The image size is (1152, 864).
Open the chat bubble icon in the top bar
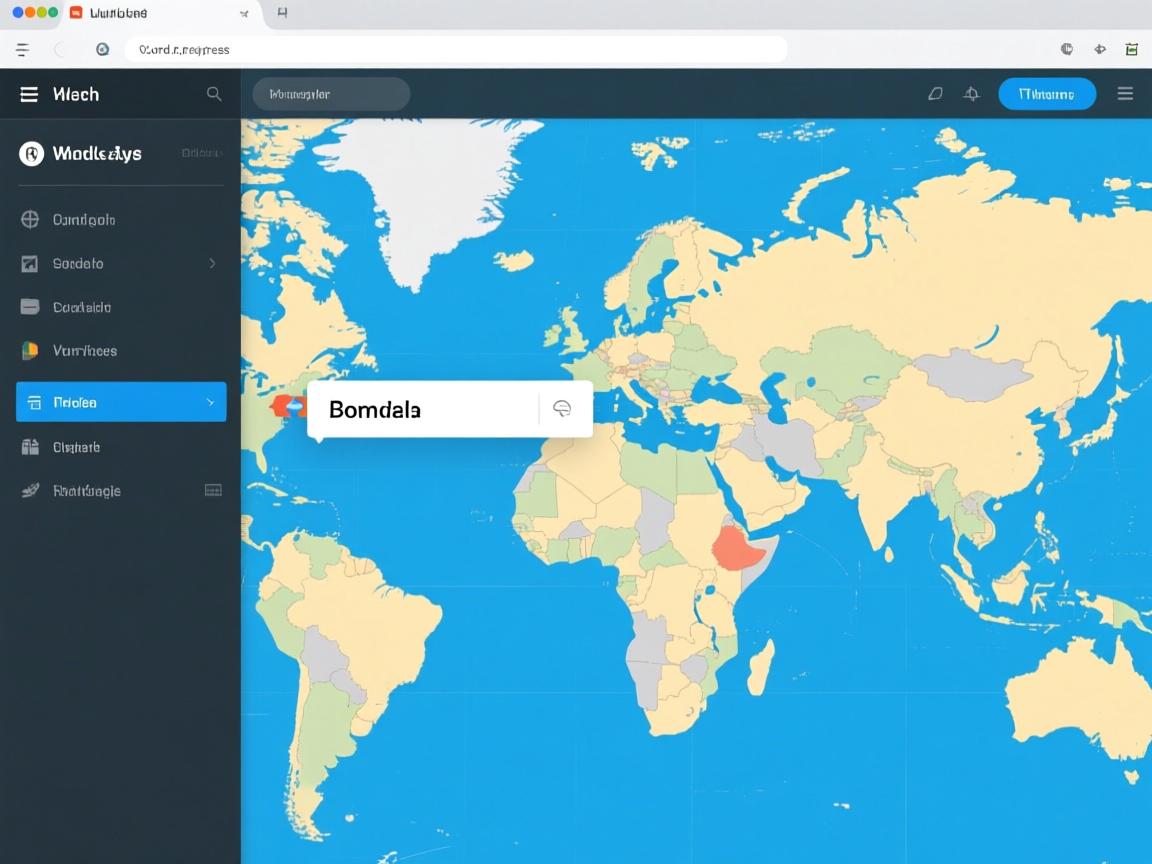[935, 93]
